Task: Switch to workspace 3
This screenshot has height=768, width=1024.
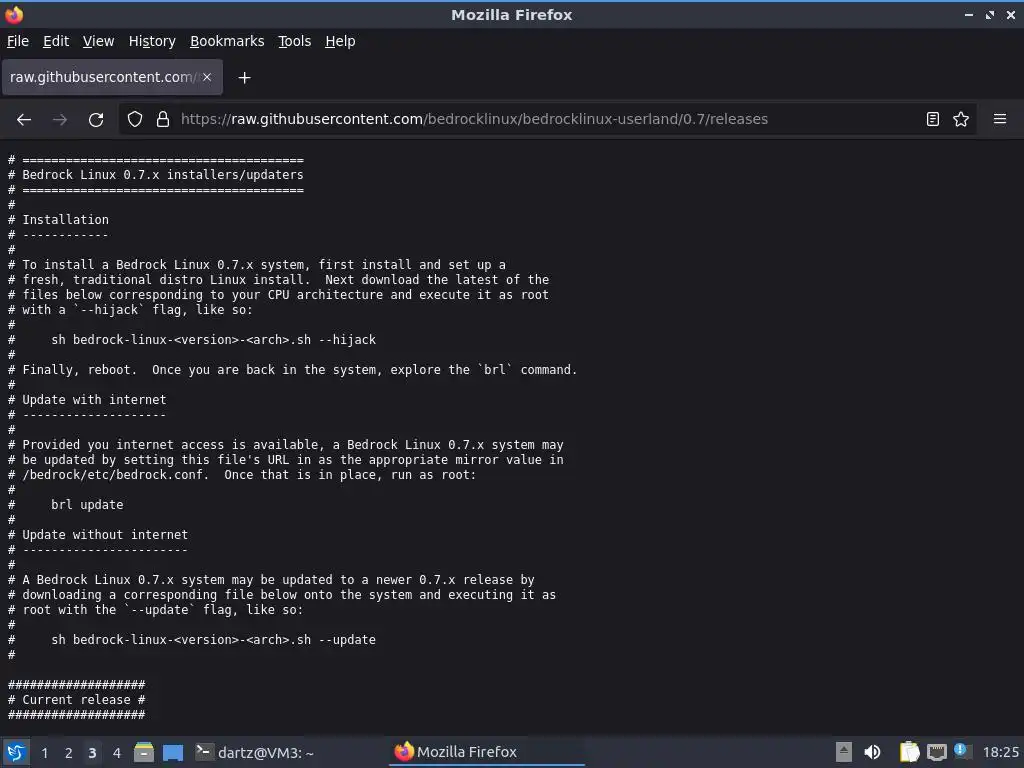Action: pos(92,753)
